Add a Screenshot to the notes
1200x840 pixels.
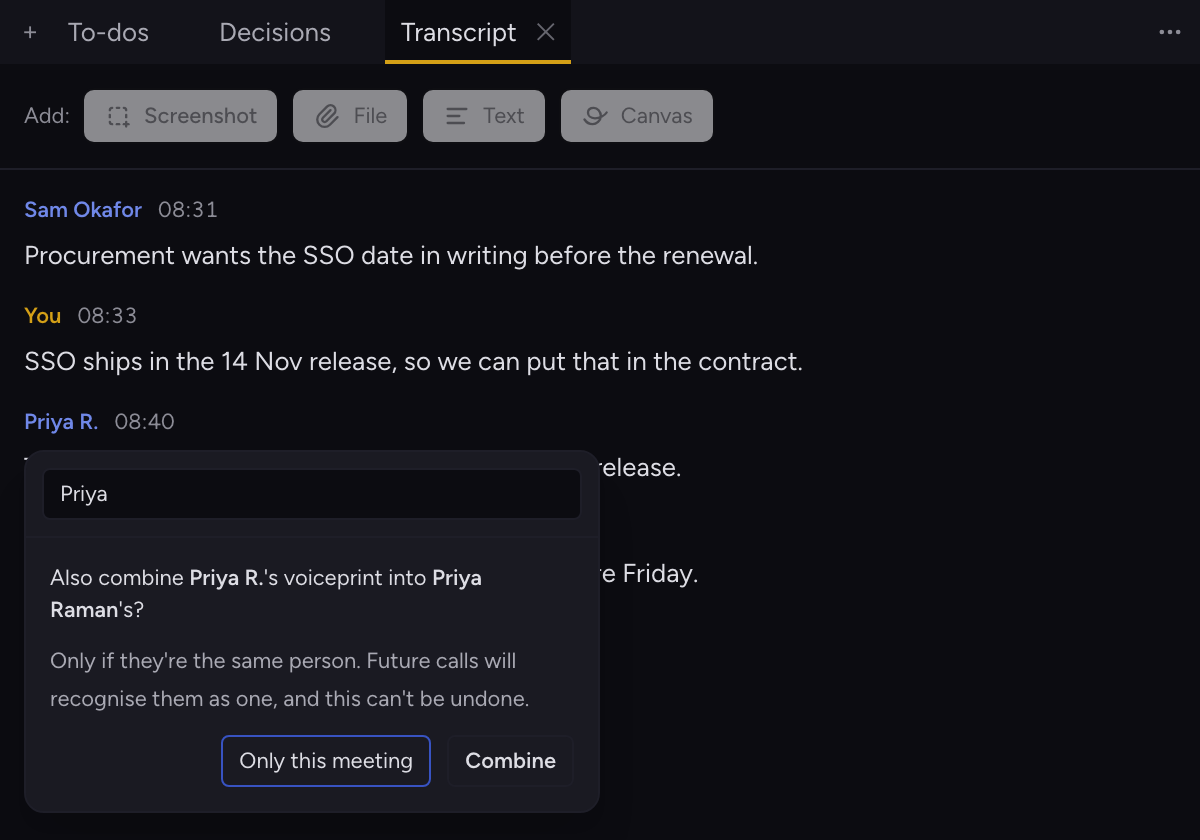[x=180, y=116]
